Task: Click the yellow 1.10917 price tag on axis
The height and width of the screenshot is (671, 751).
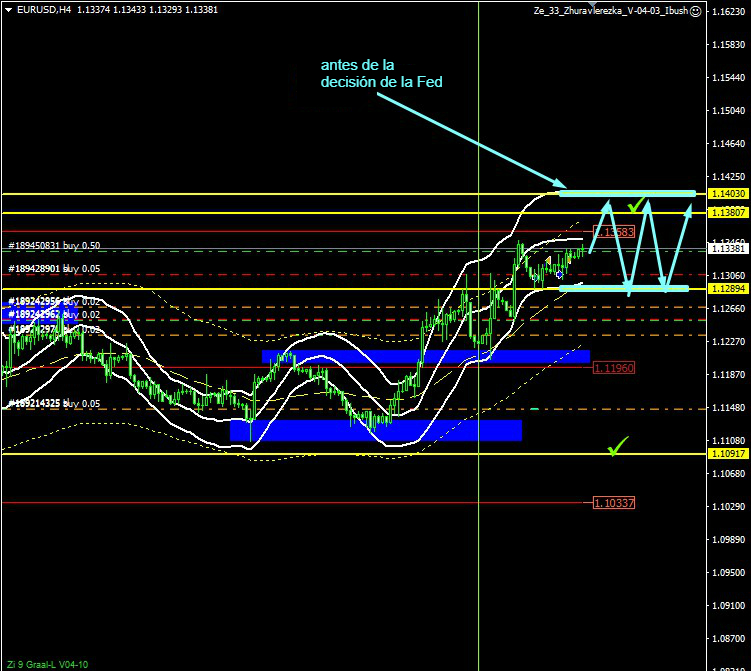Action: (728, 454)
